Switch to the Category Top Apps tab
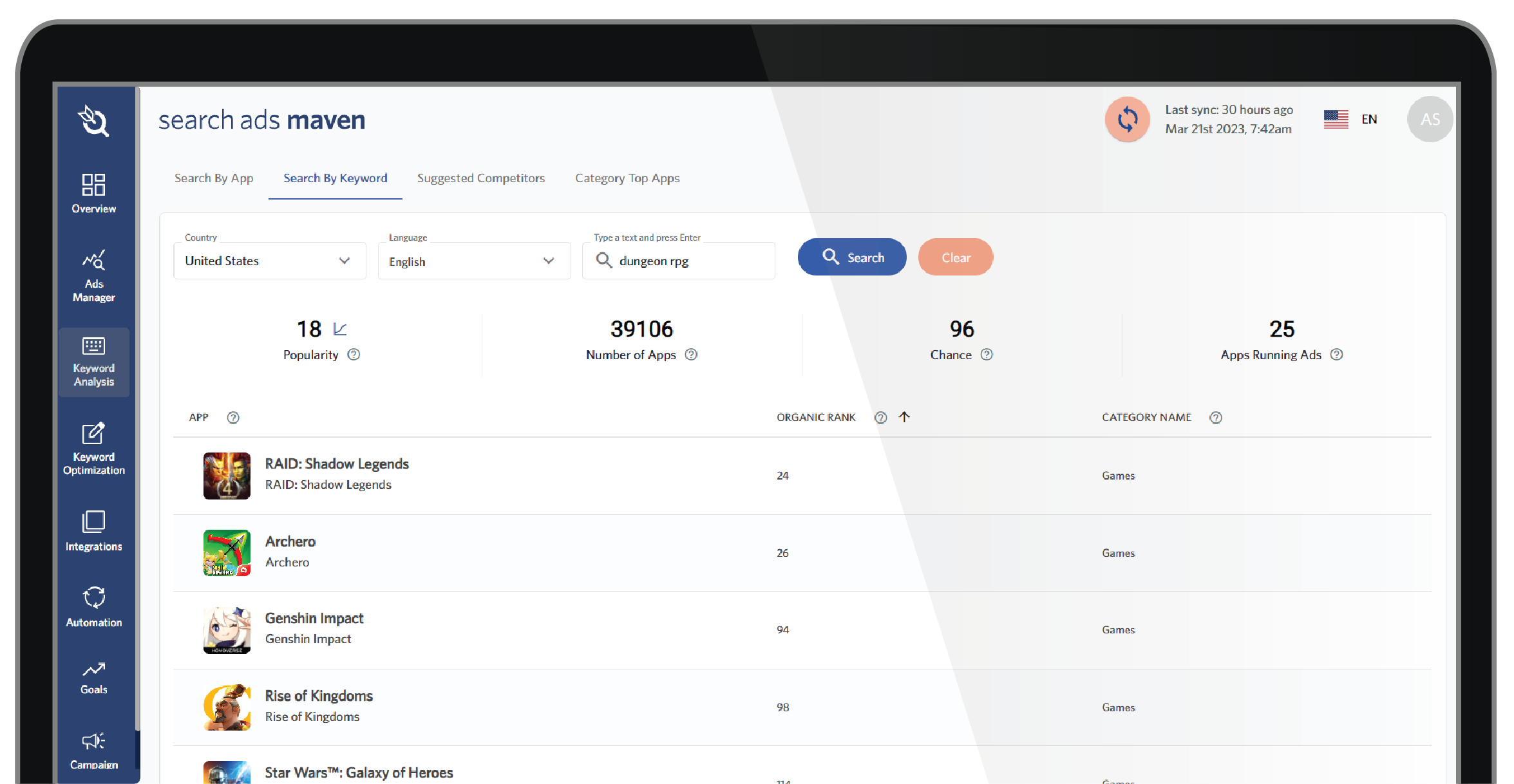Image resolution: width=1514 pixels, height=784 pixels. coord(627,178)
